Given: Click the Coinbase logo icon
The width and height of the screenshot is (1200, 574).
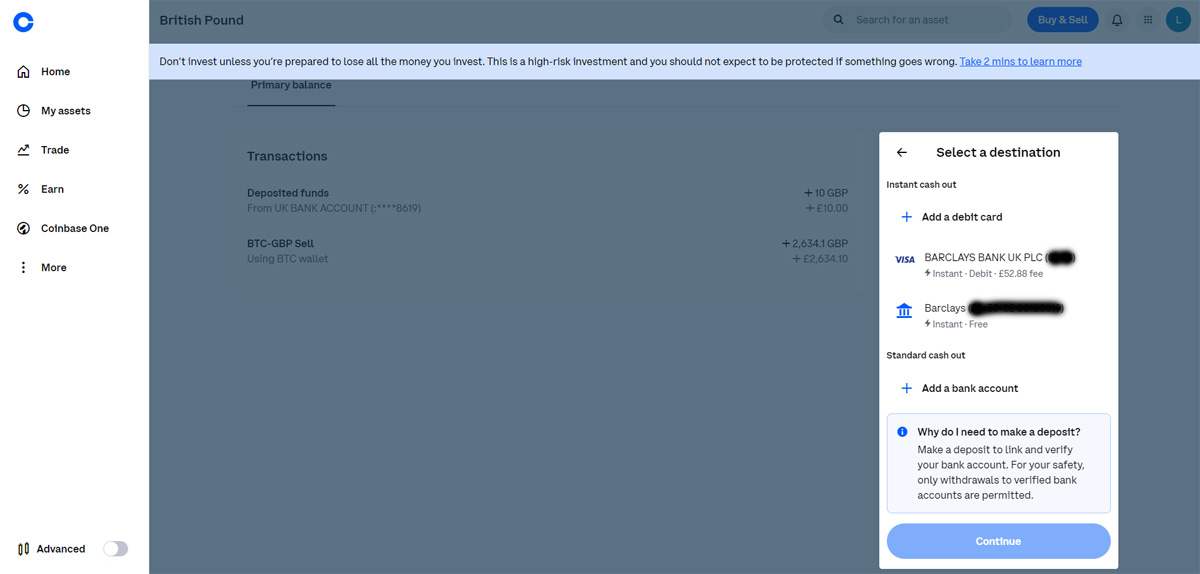Looking at the screenshot, I should [23, 22].
